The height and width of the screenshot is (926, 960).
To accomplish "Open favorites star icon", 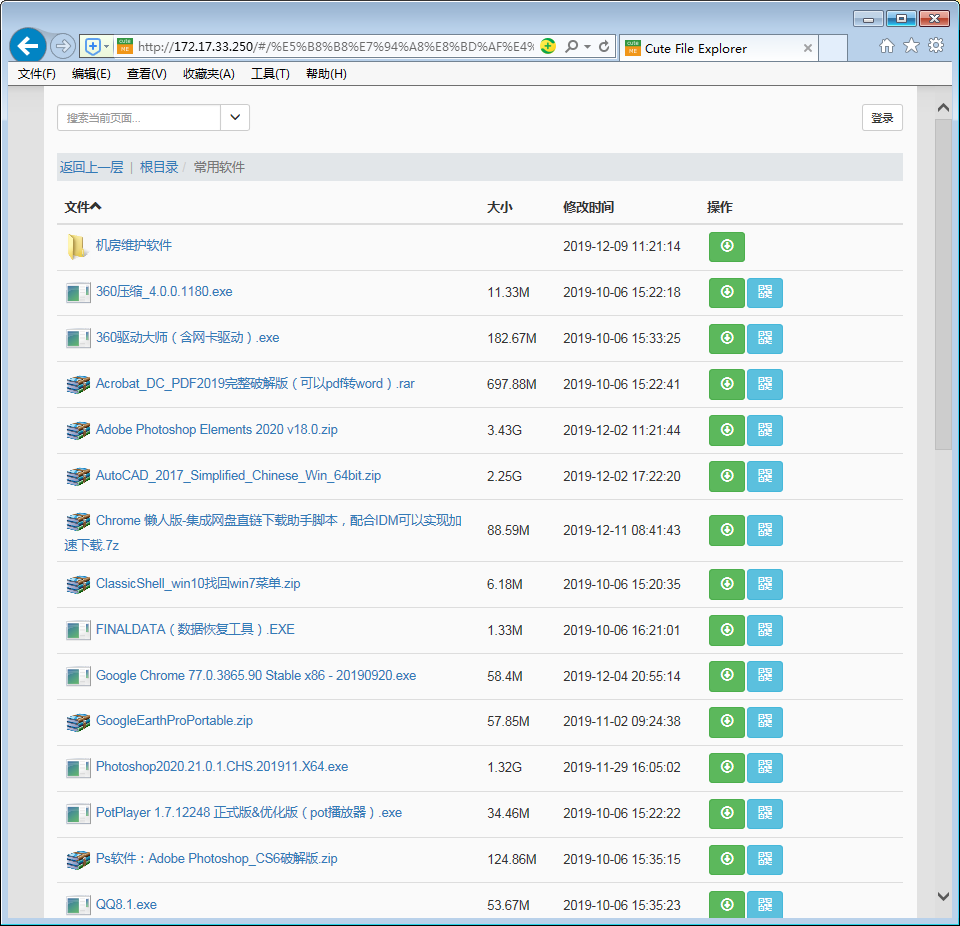I will (x=911, y=46).
